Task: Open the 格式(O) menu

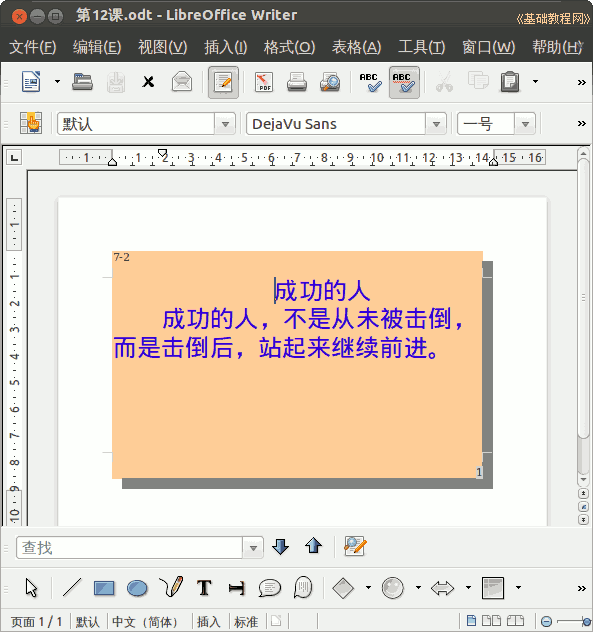Action: coord(289,47)
